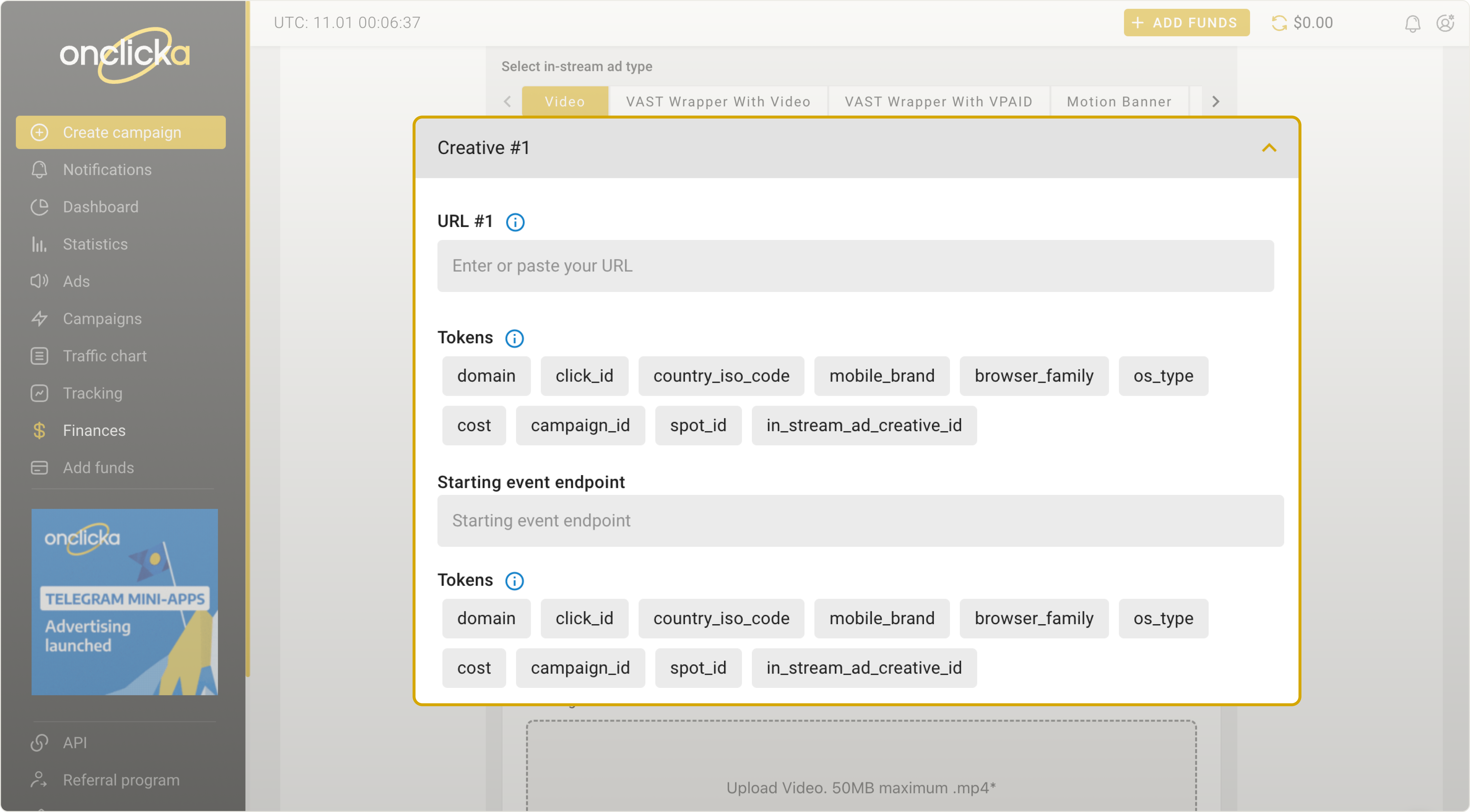This screenshot has width=1470, height=812.
Task: Open Tracking in the sidebar
Action: pos(92,393)
